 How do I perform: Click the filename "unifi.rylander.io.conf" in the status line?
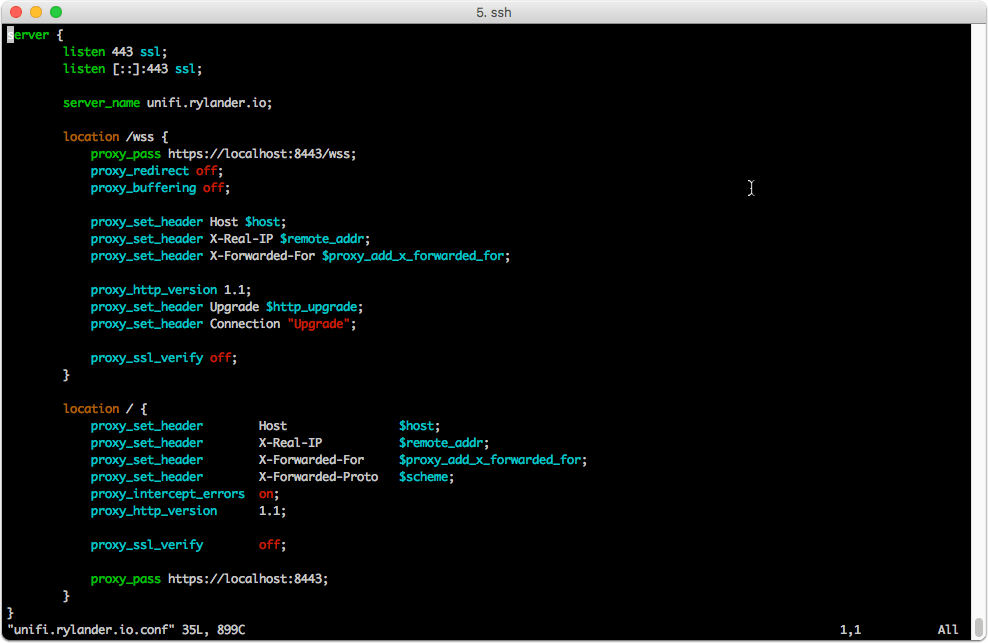(91, 630)
